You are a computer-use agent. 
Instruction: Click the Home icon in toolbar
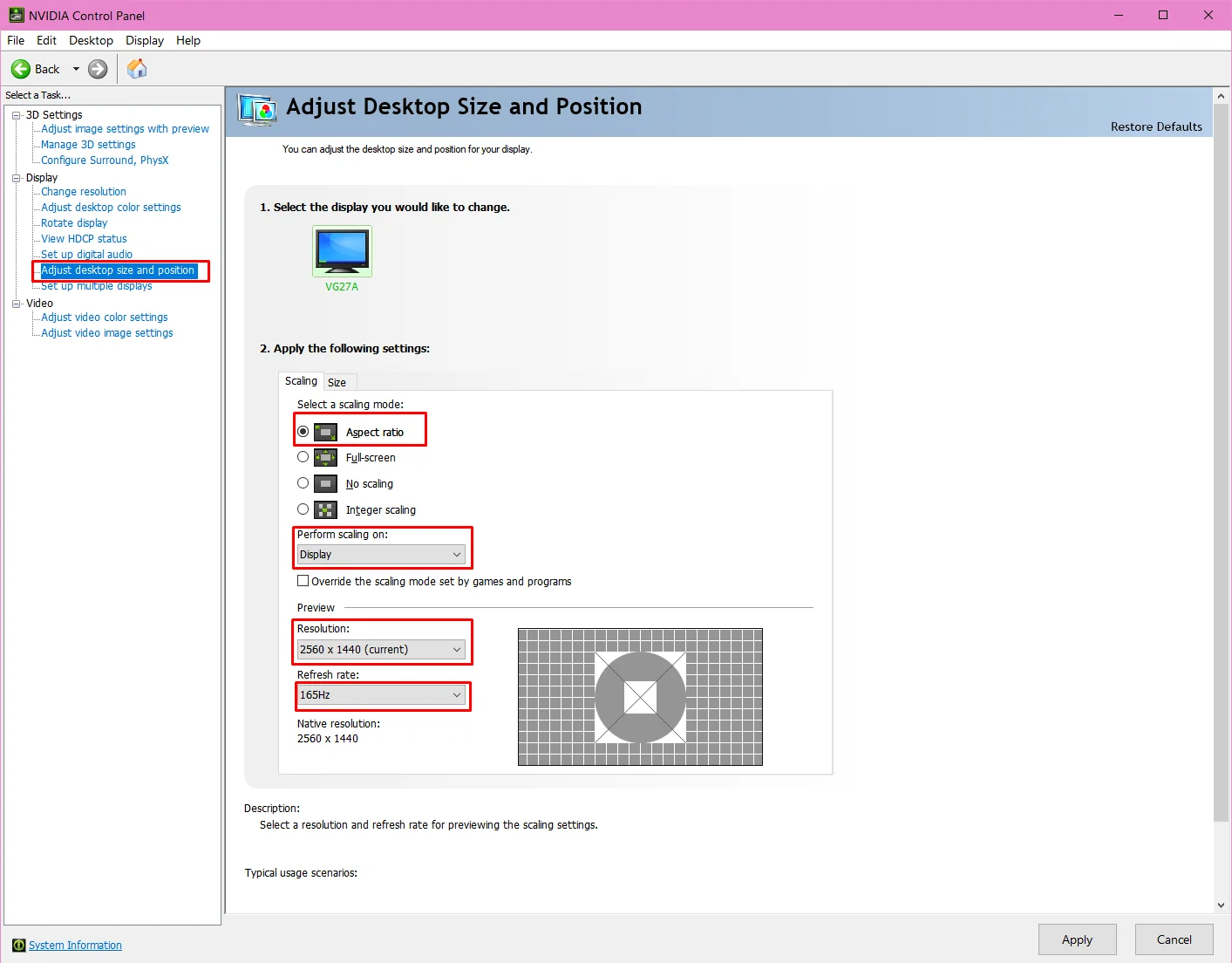[137, 69]
